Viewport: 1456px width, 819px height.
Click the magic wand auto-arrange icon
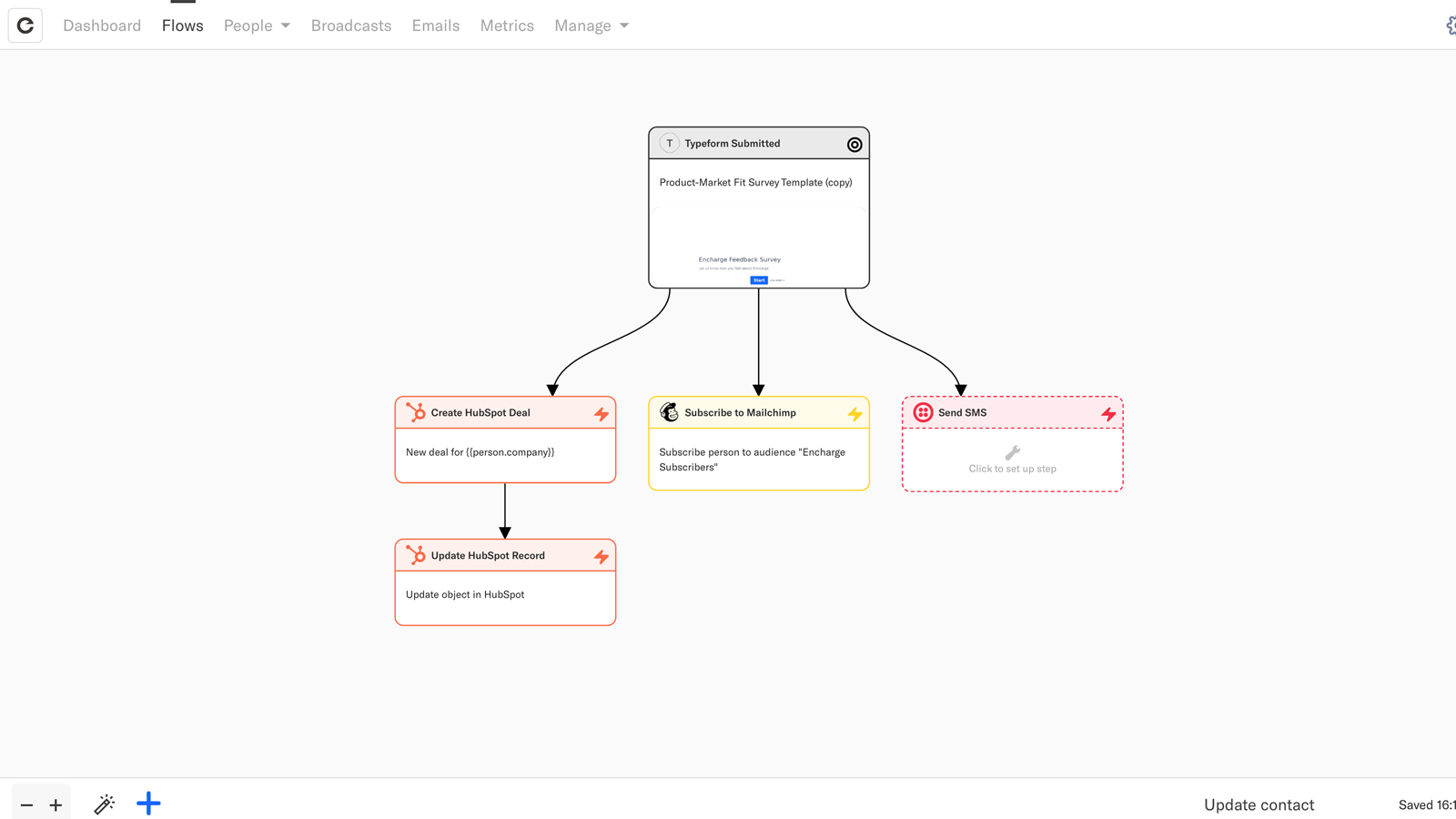click(x=105, y=804)
